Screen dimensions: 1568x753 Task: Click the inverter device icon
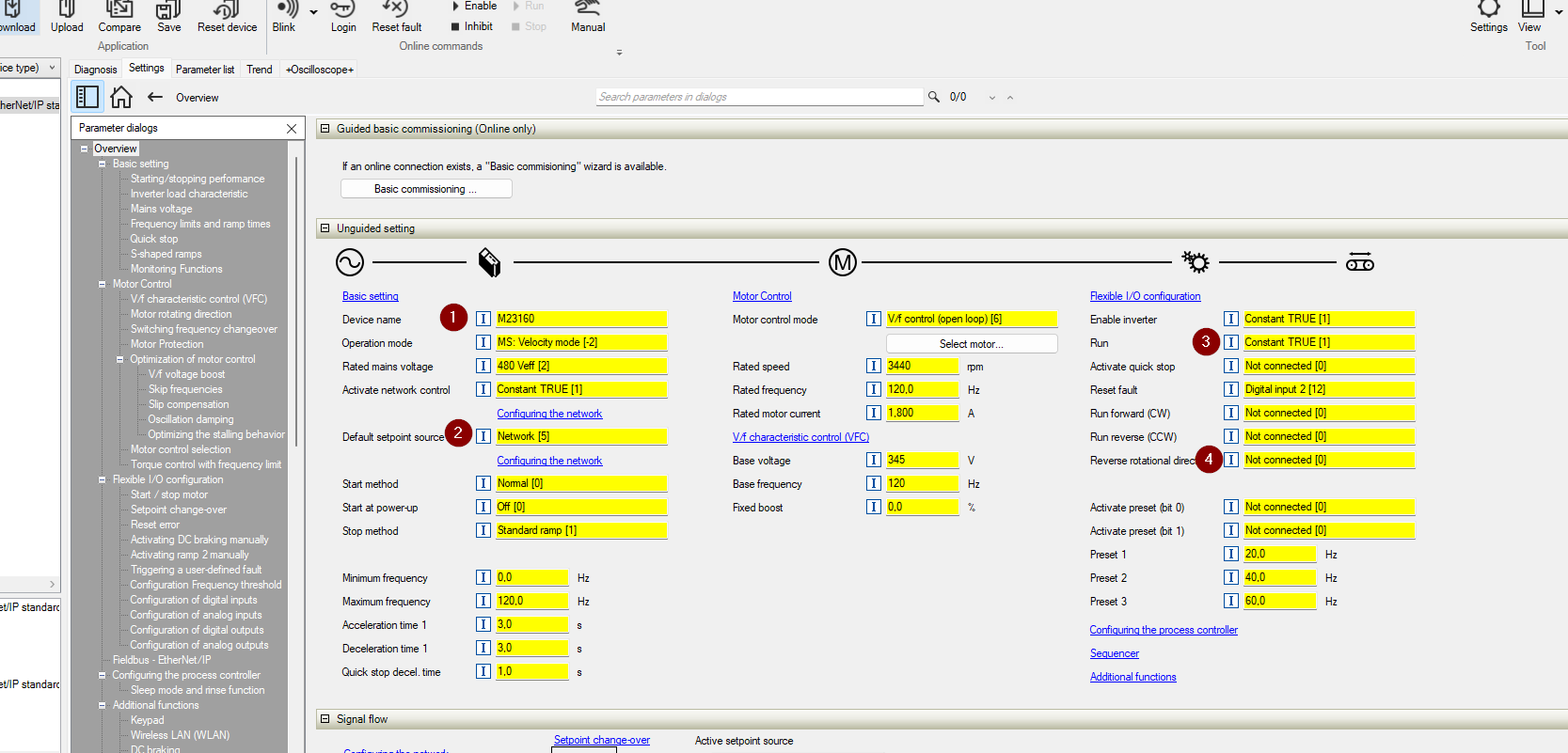coord(489,262)
